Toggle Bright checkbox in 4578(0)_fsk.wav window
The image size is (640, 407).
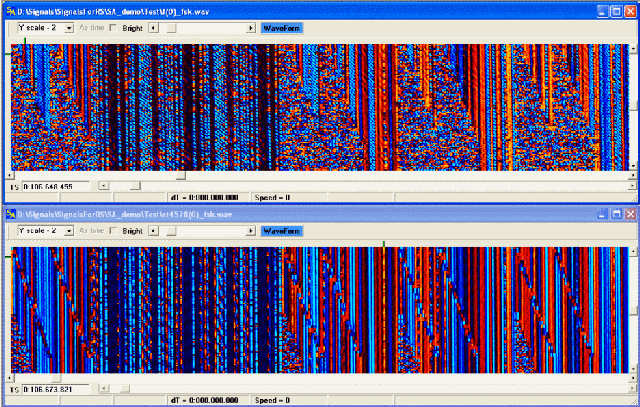(x=113, y=230)
